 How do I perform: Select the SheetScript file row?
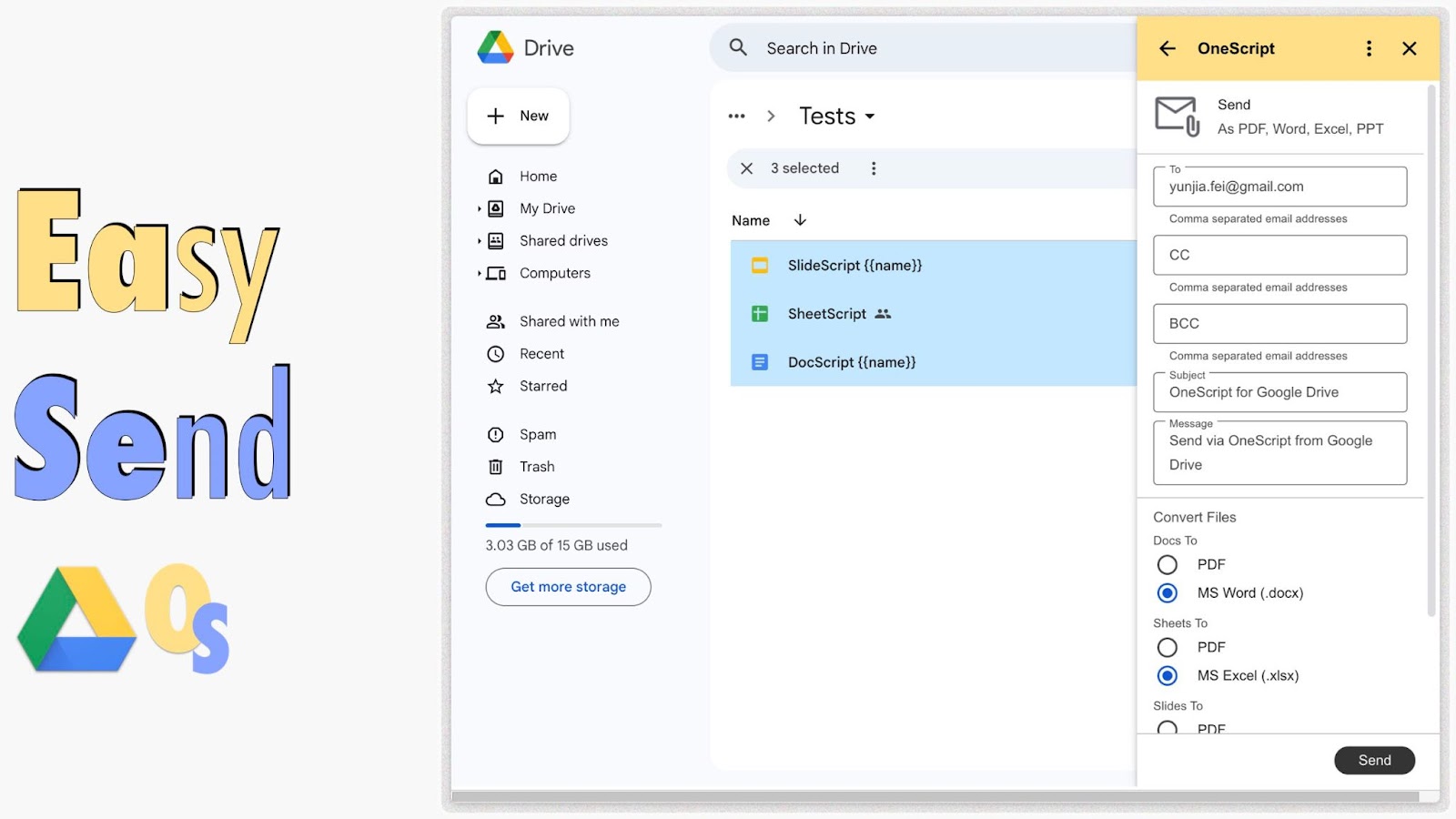click(934, 314)
